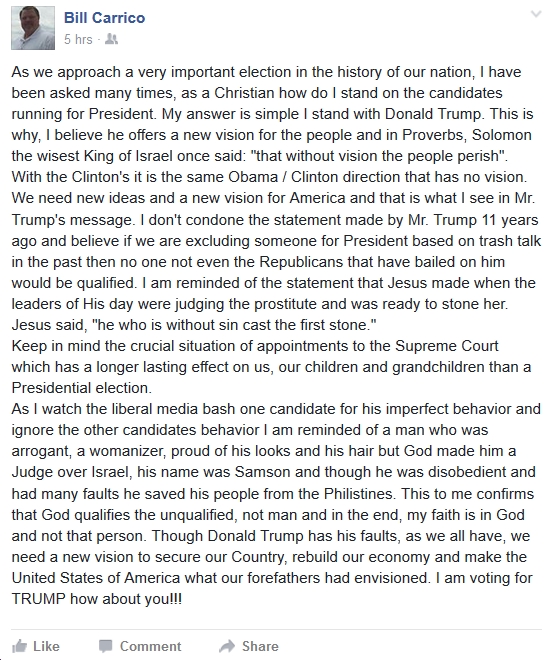Viewport: 551px width, 660px height.
Task: Open the "5 hrs" post timestamp
Action: [78, 40]
